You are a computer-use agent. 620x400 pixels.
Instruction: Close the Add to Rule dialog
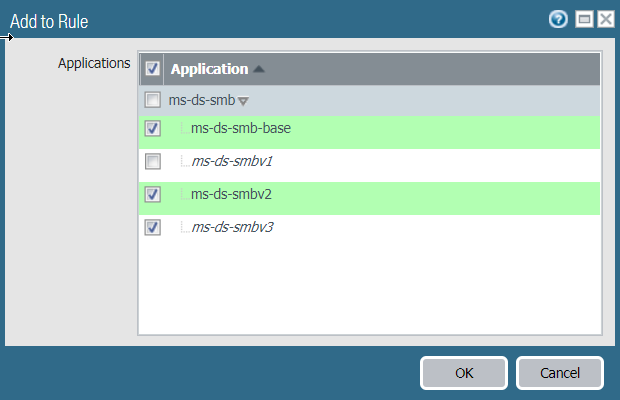pos(605,19)
